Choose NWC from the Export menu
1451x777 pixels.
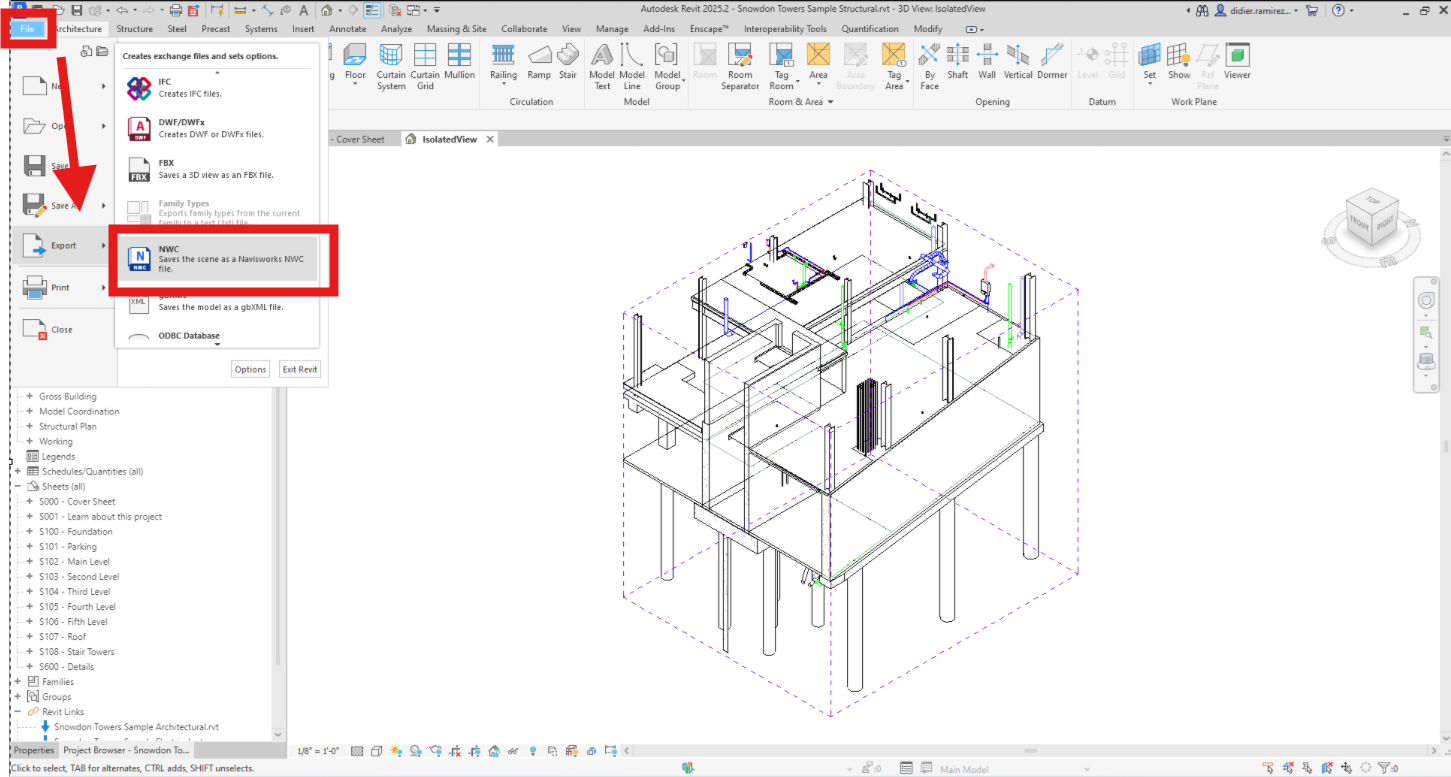[x=220, y=256]
